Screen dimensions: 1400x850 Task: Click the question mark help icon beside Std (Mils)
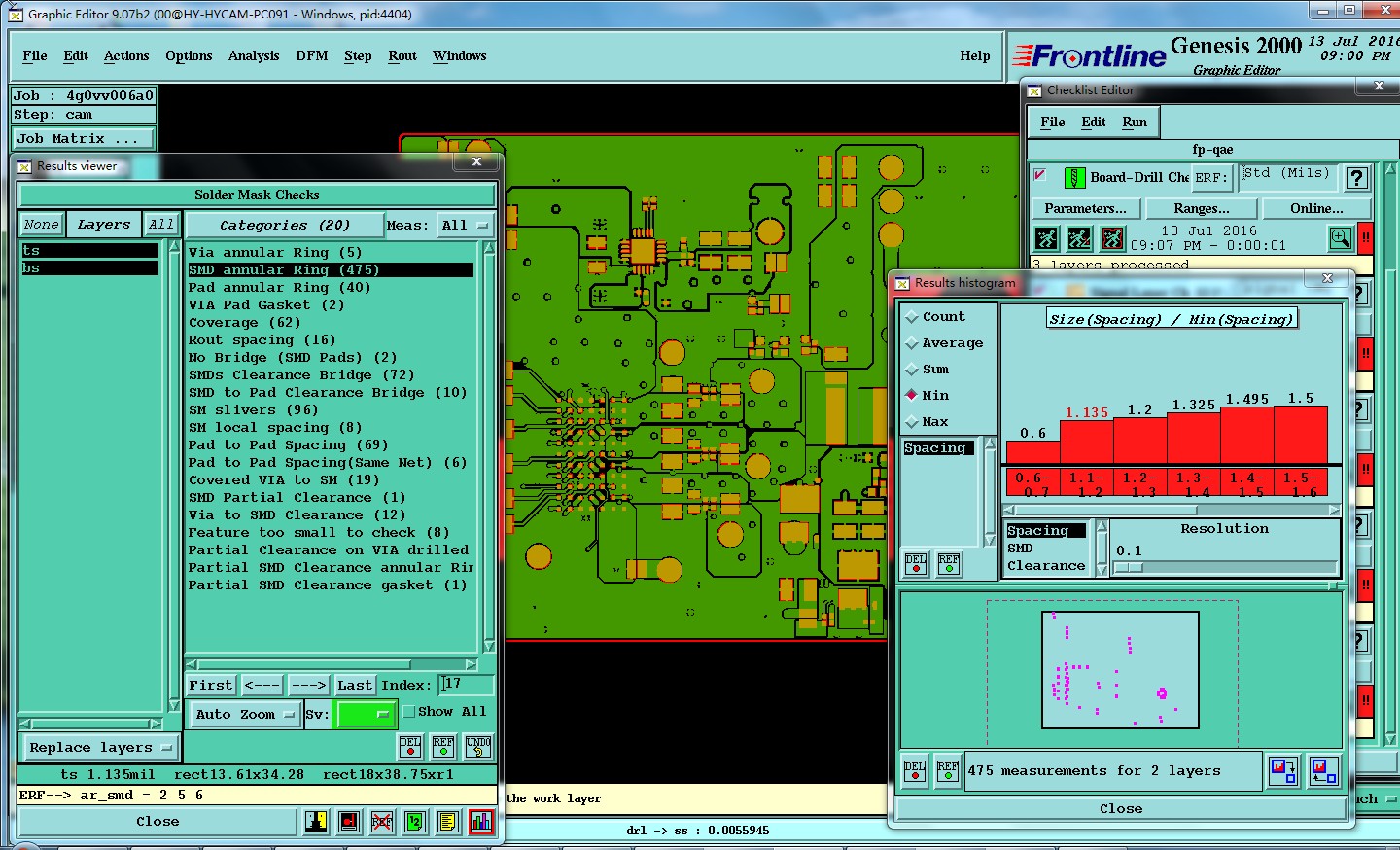coord(1356,177)
